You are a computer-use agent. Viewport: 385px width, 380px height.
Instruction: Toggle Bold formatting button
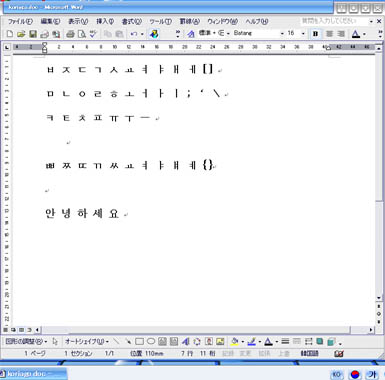[315, 34]
